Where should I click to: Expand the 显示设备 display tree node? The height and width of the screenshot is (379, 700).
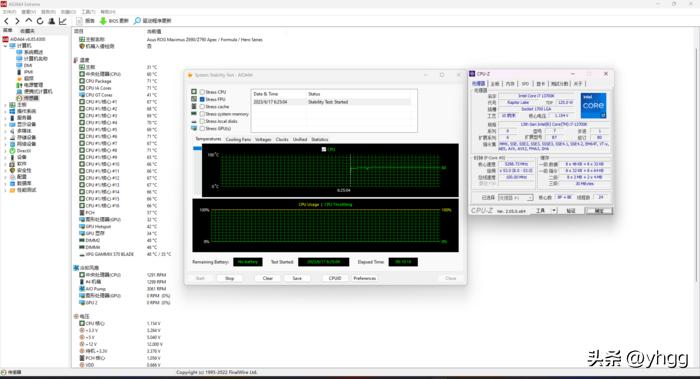(x=5, y=125)
